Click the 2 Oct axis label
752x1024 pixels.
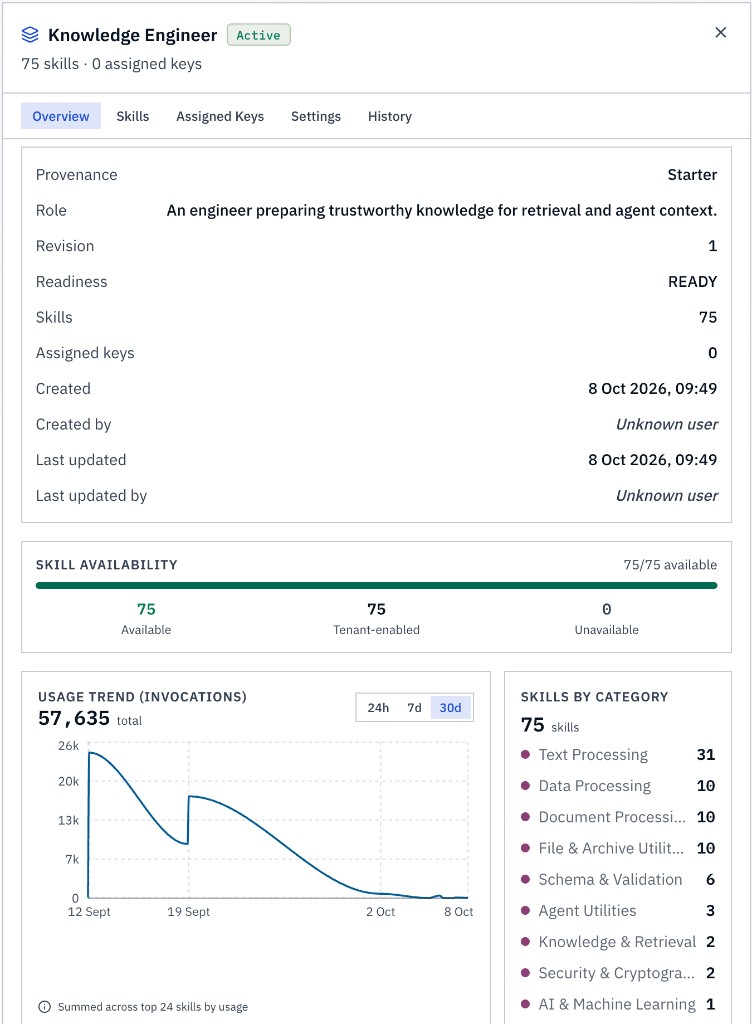click(x=381, y=912)
